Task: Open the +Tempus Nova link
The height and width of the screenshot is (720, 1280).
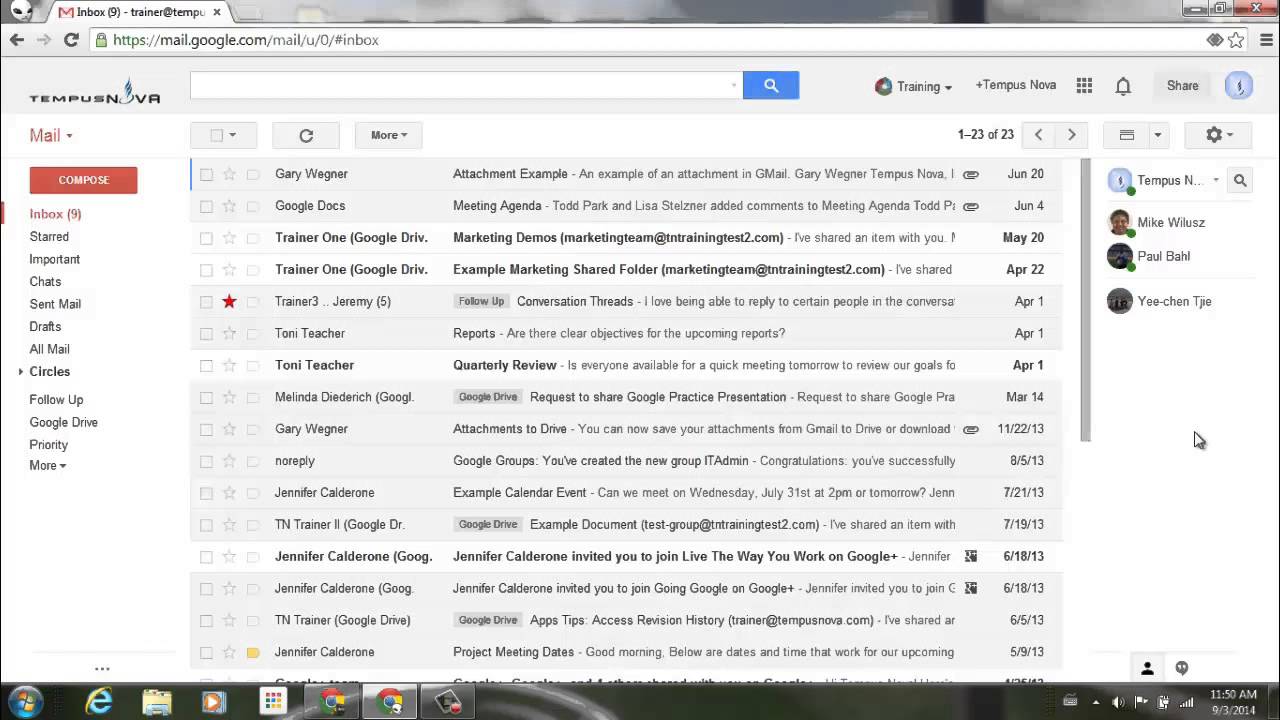Action: pyautogui.click(x=1015, y=85)
